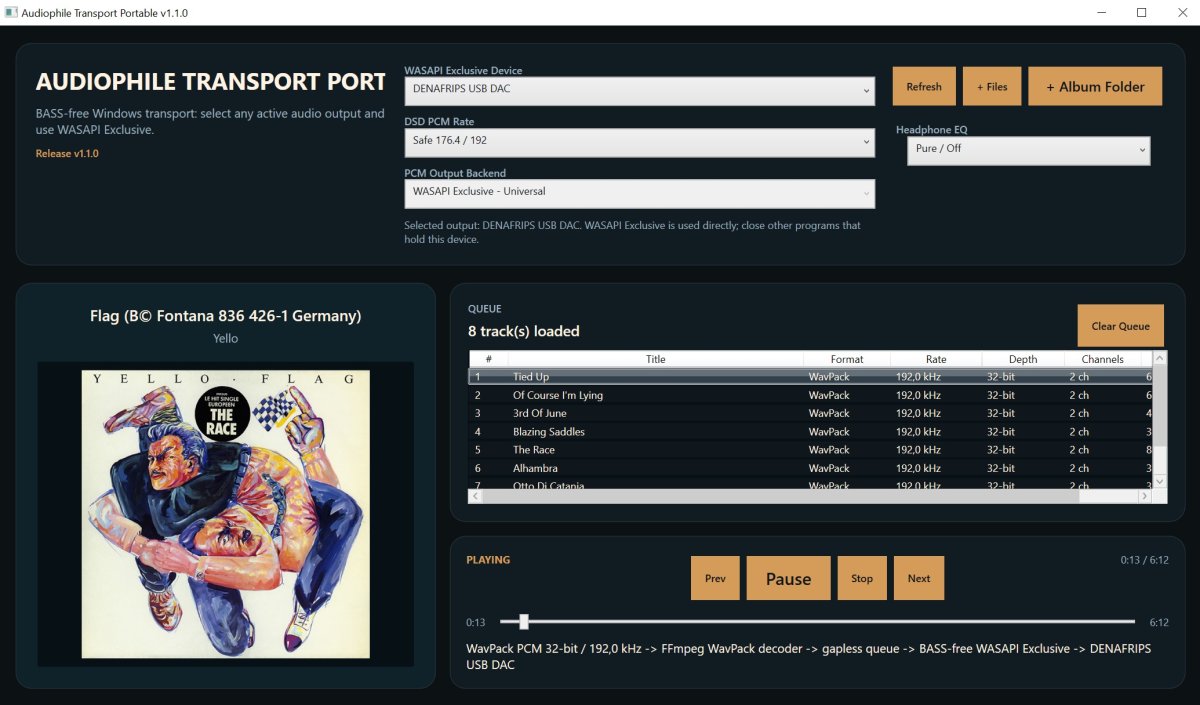
Task: Select the track 3rd Of June
Action: [810, 413]
